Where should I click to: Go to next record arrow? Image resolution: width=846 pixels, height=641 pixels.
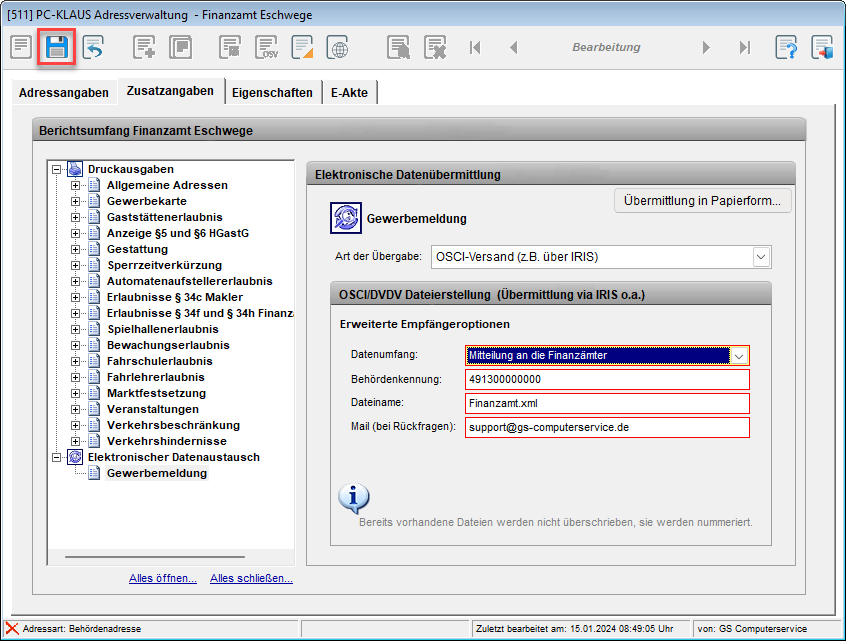pos(706,47)
